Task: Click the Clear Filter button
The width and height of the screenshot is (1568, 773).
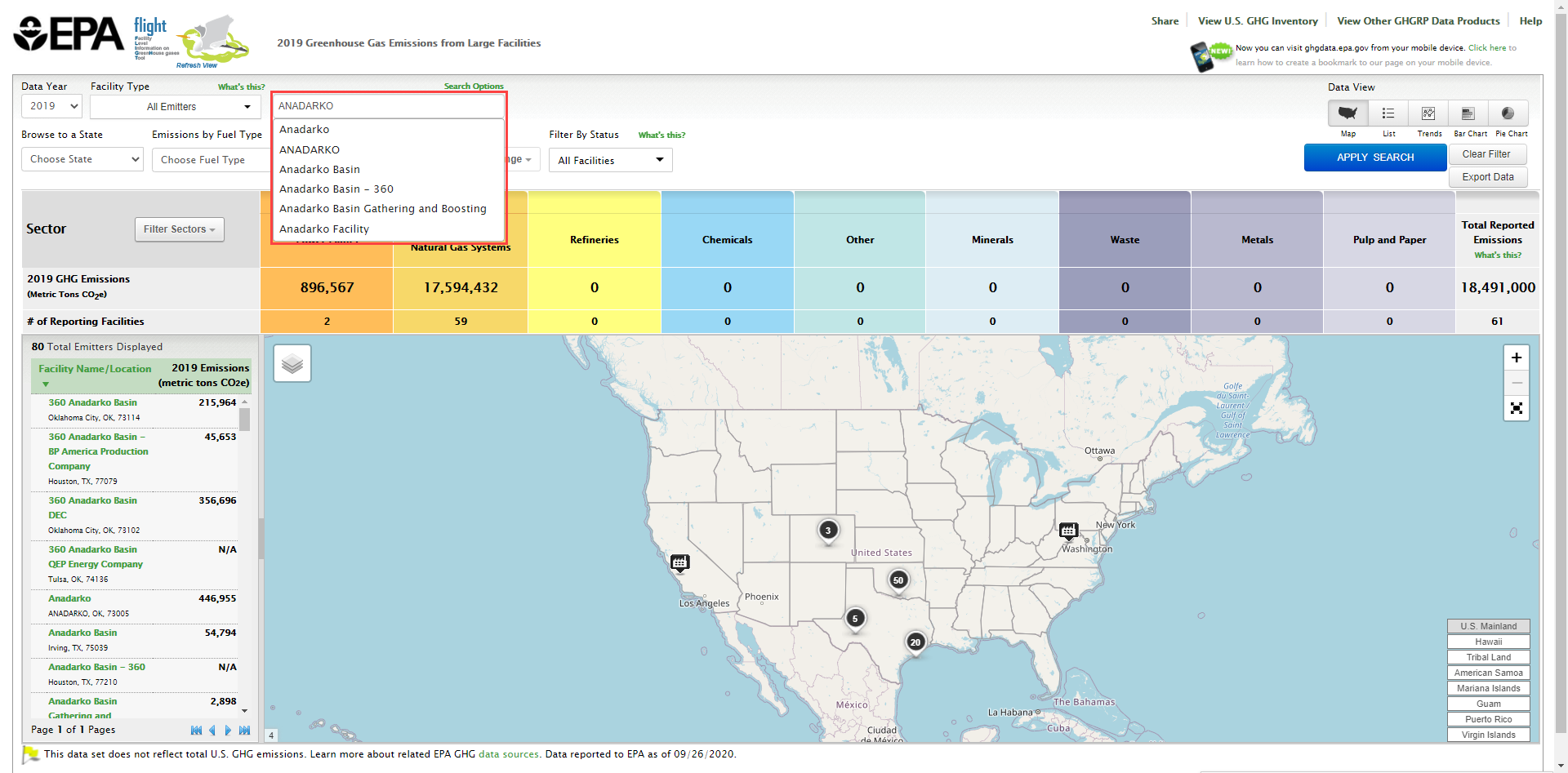Action: 1487,154
